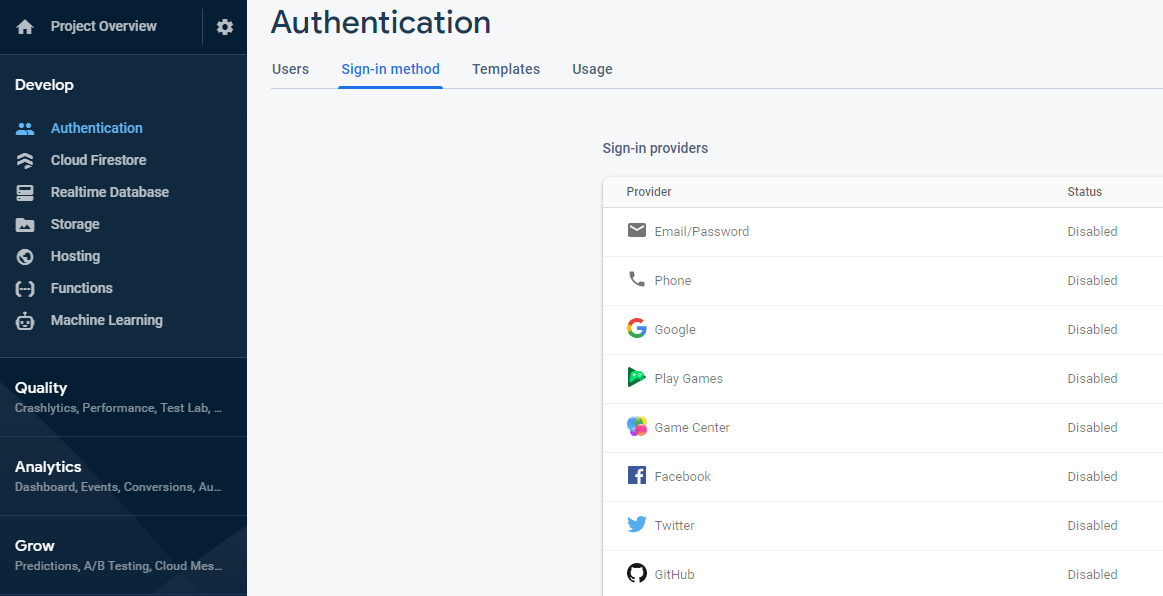This screenshot has height=596, width=1163.
Task: Open Authentication in the sidebar
Action: [96, 128]
